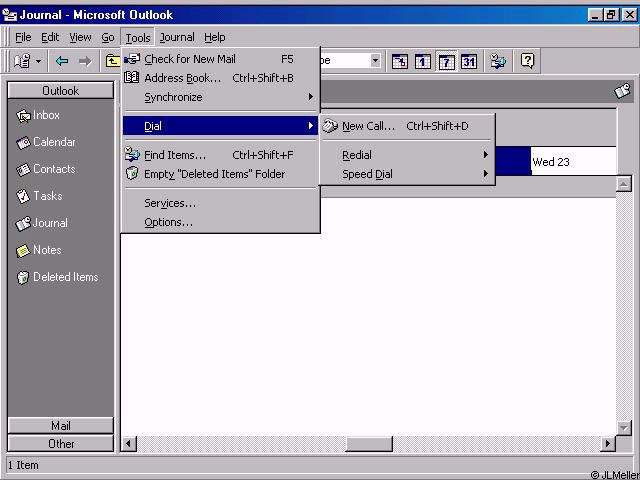Click the Up One Level folder icon
Viewport: 640px width, 480px height.
click(x=112, y=61)
